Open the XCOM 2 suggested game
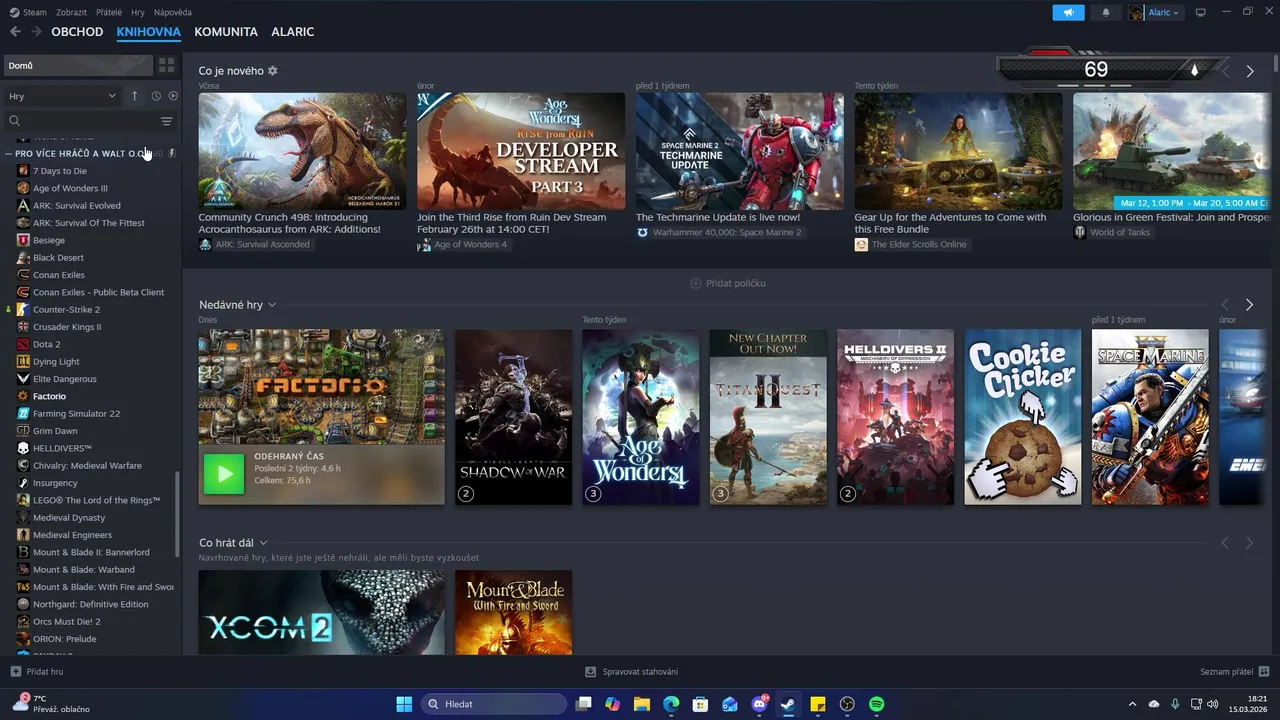The width and height of the screenshot is (1280, 720). pyautogui.click(x=321, y=613)
